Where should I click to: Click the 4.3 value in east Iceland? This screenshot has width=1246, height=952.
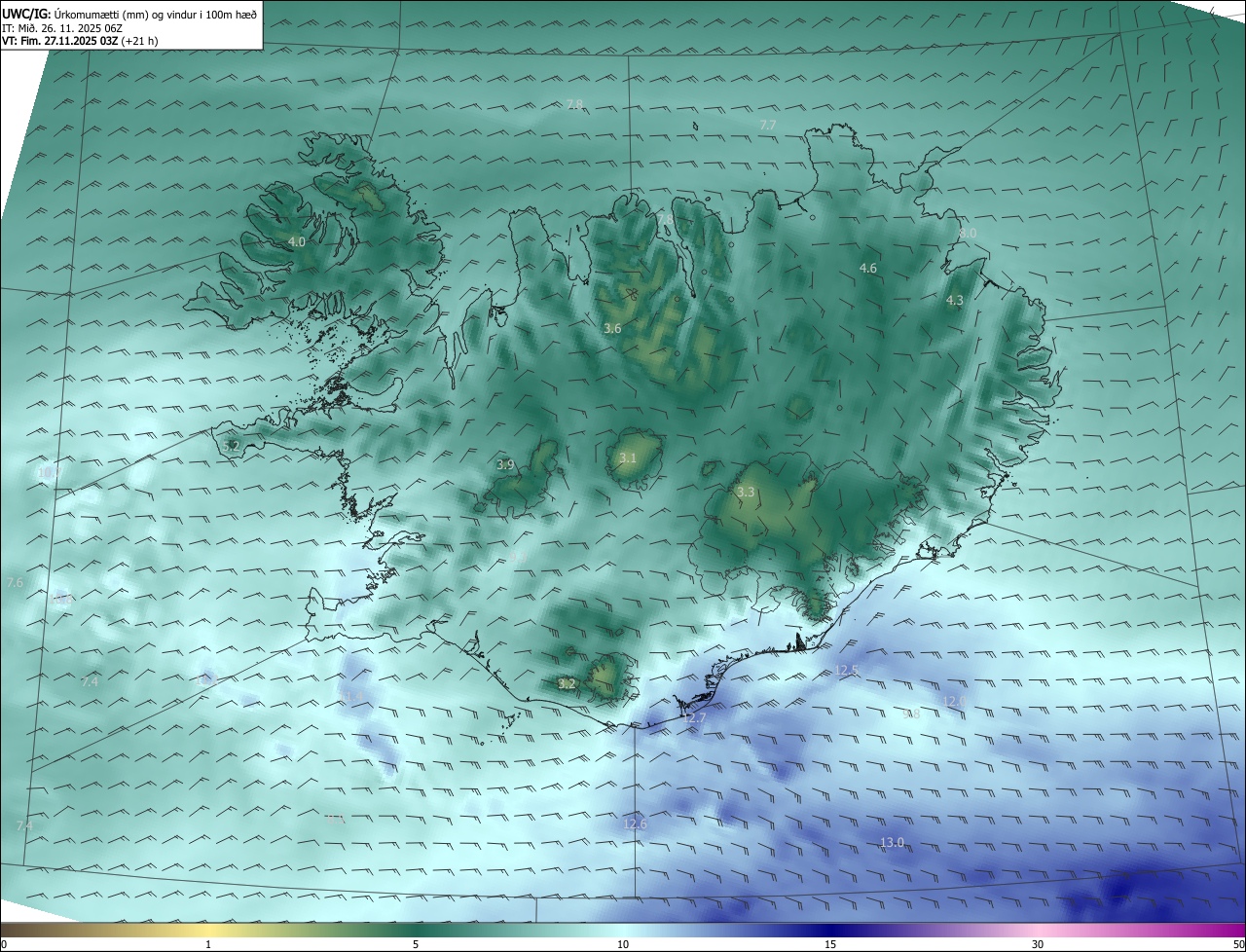pyautogui.click(x=955, y=301)
